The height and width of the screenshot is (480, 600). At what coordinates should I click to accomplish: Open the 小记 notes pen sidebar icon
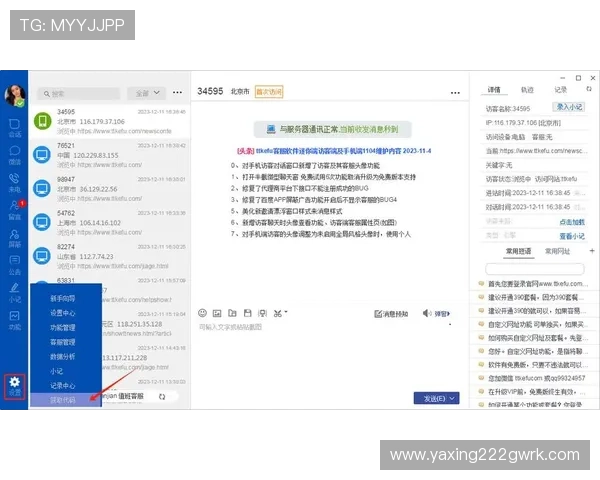[15, 293]
